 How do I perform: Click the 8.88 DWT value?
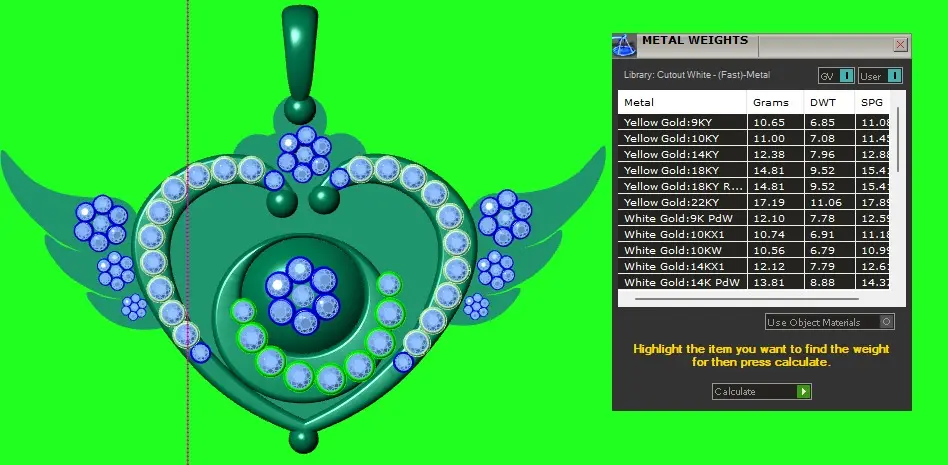click(x=822, y=282)
